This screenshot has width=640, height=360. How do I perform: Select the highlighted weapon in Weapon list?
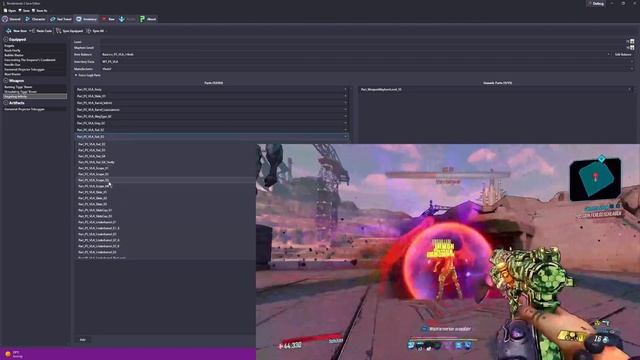(x=35, y=97)
